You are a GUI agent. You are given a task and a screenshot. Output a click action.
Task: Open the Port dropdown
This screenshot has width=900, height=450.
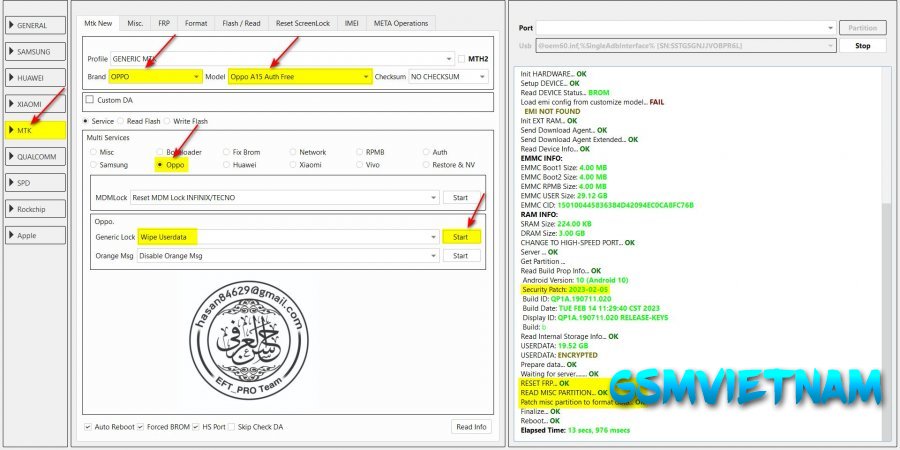[x=686, y=28]
